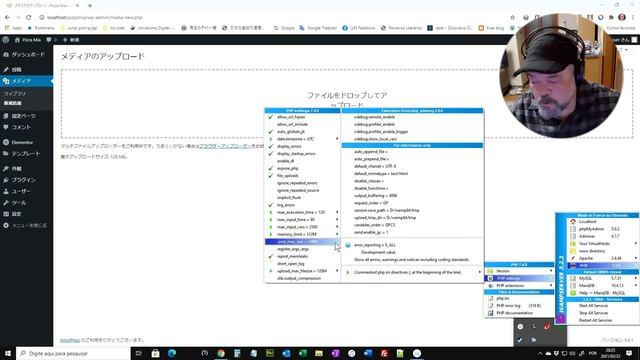
Task: Open the browser uploader link
Action: [x=225, y=146]
